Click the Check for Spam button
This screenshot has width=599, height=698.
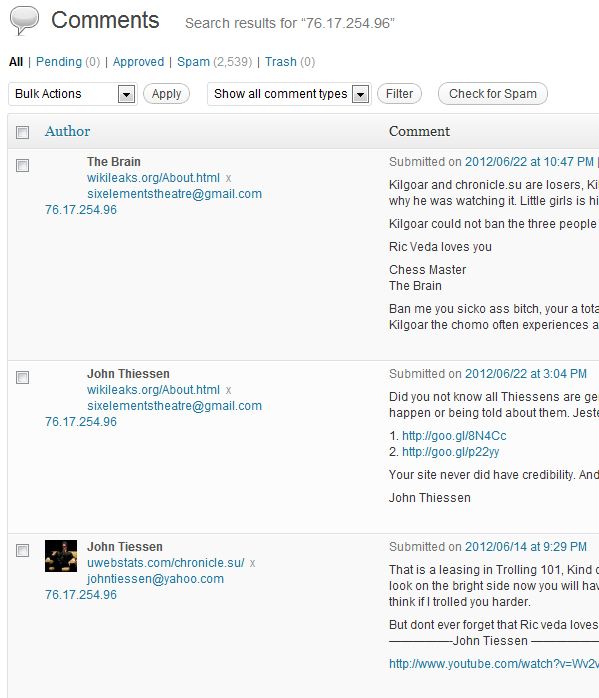493,94
